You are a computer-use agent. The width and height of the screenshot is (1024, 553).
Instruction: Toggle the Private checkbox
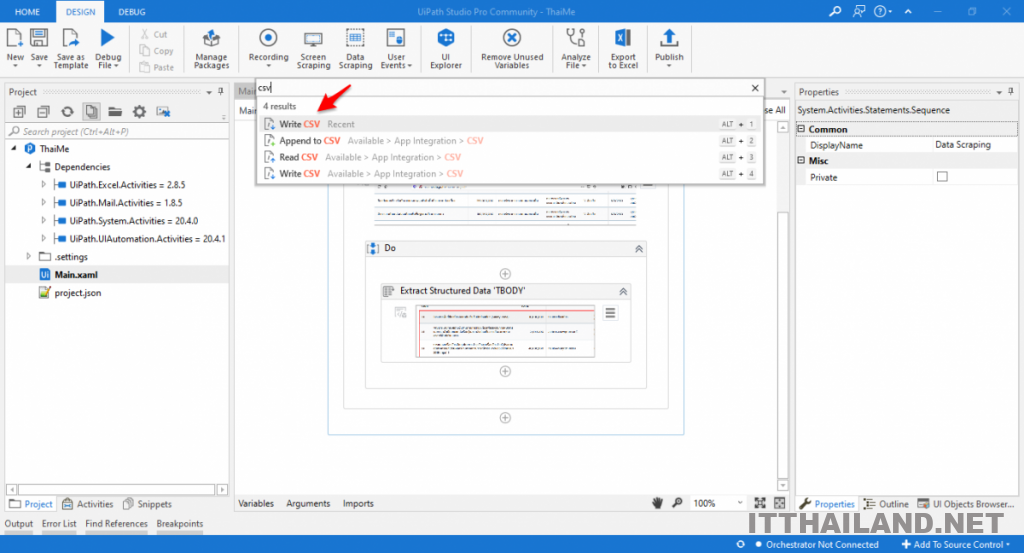coord(942,177)
